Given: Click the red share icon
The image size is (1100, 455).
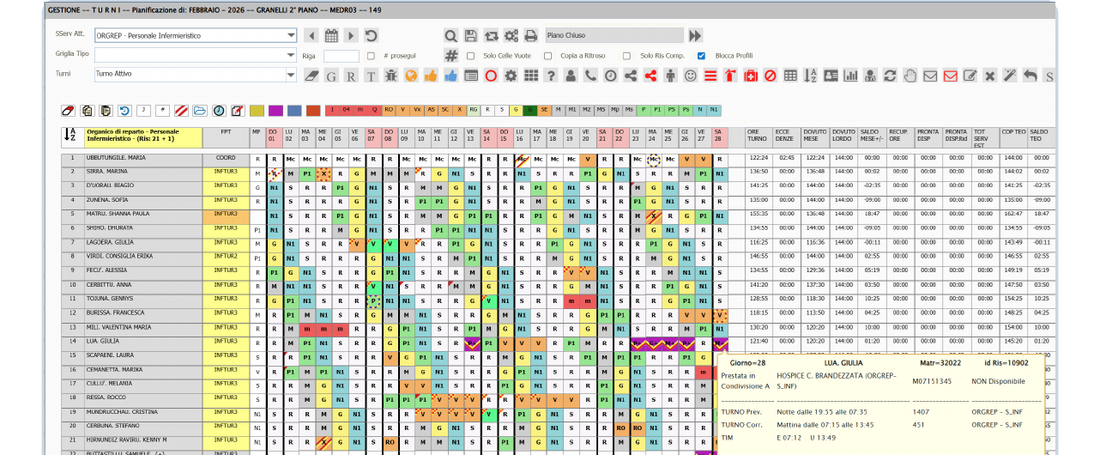Looking at the screenshot, I should pyautogui.click(x=650, y=76).
